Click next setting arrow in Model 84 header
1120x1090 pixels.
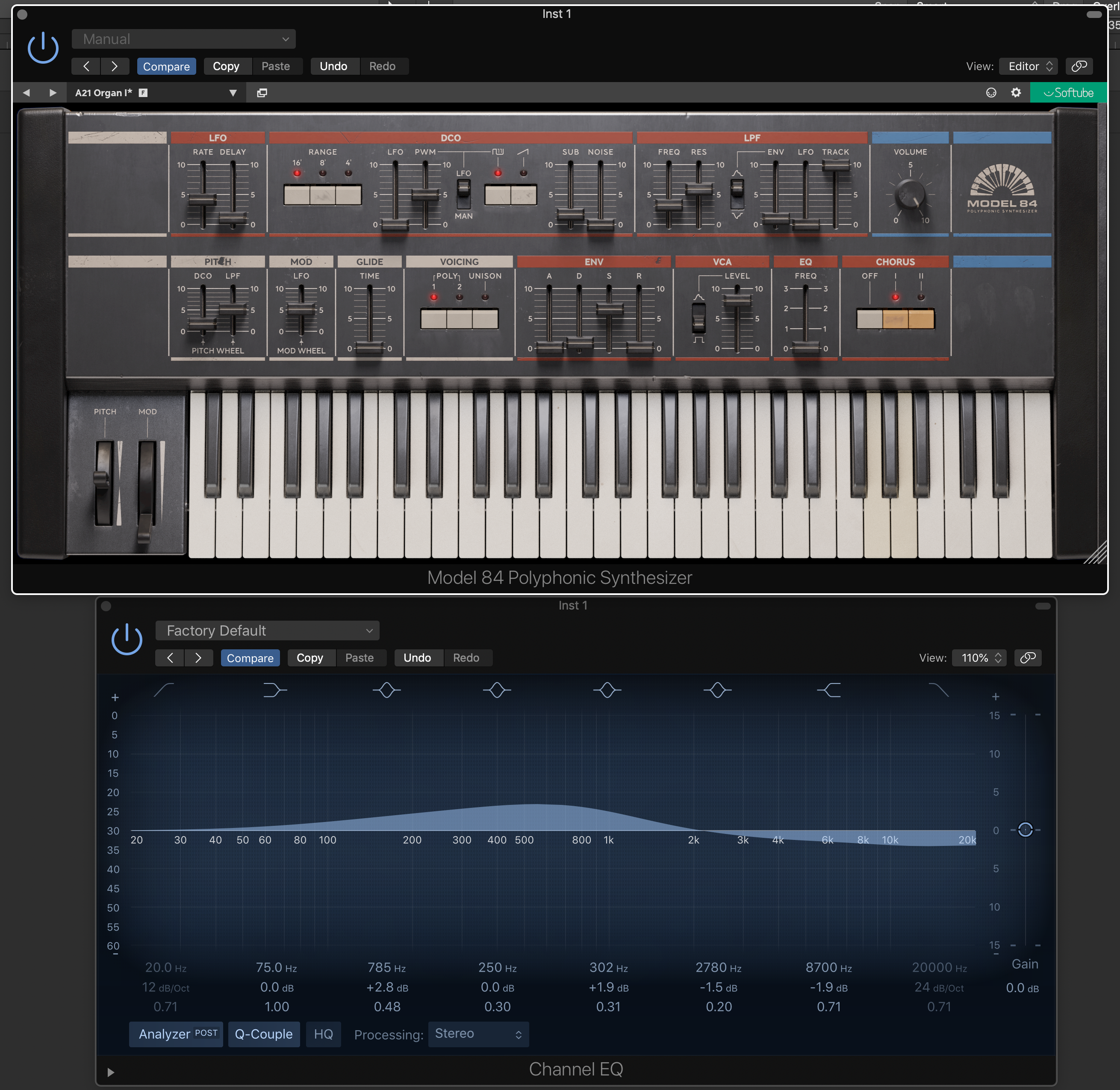coord(115,66)
